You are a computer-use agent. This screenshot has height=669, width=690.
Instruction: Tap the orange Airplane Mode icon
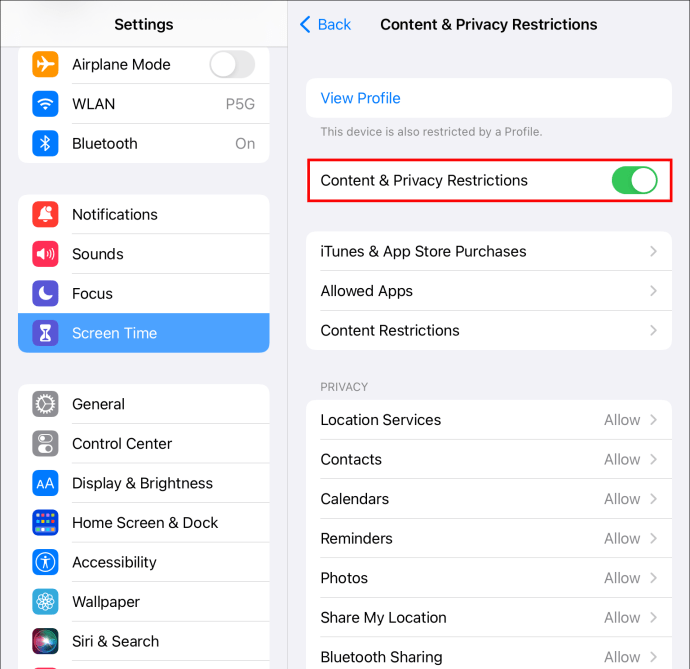point(45,64)
